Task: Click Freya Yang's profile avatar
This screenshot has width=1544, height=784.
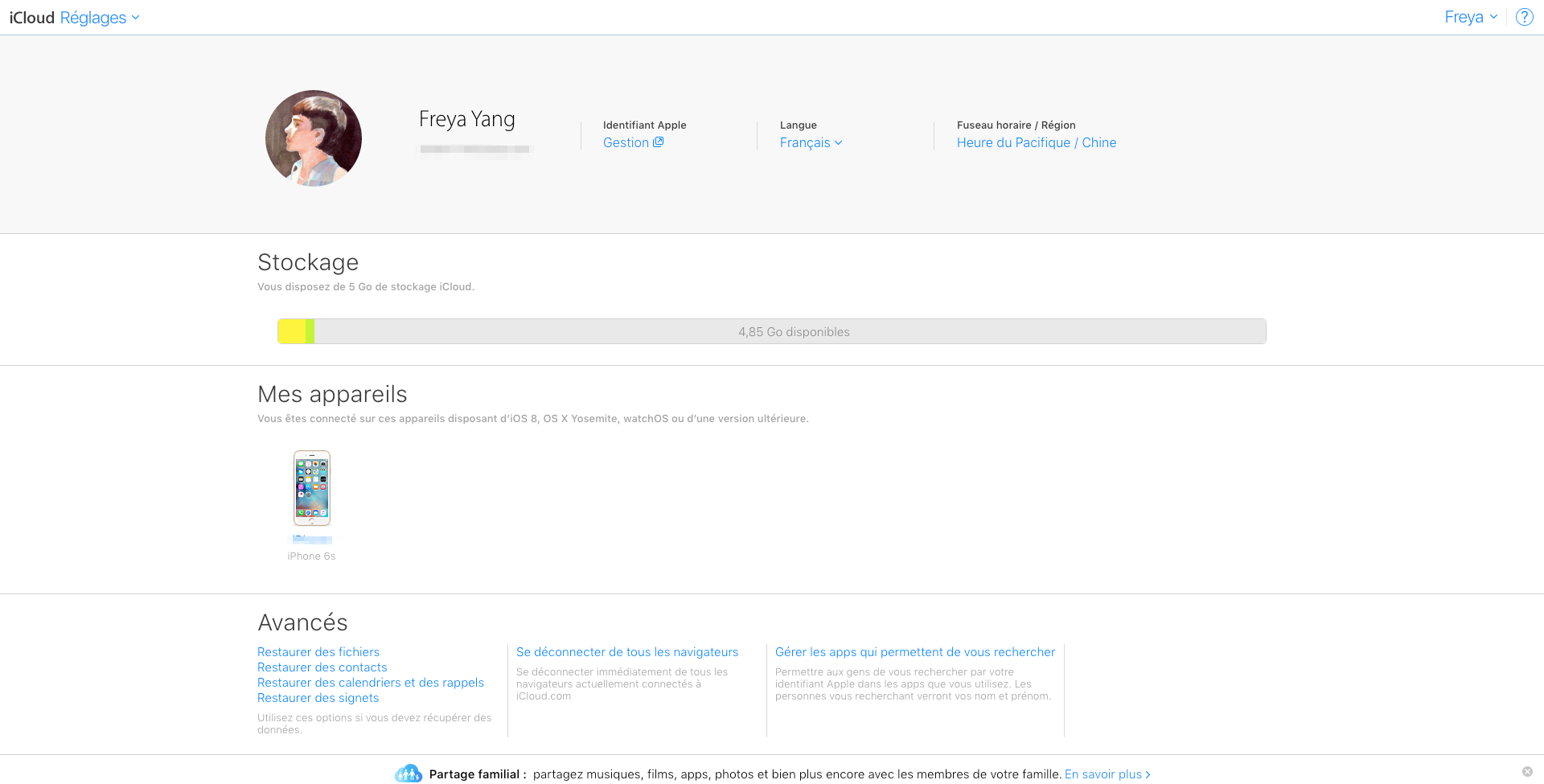Action: 314,138
